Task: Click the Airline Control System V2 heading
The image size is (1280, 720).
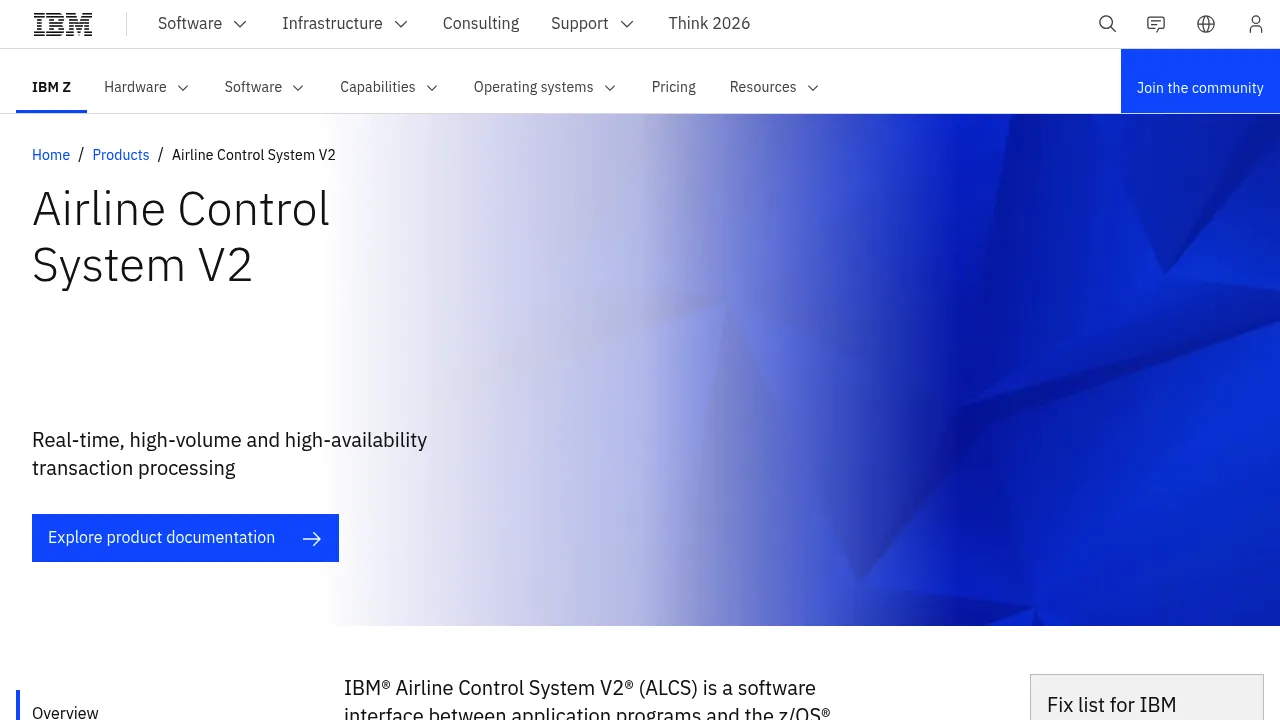Action: point(181,237)
